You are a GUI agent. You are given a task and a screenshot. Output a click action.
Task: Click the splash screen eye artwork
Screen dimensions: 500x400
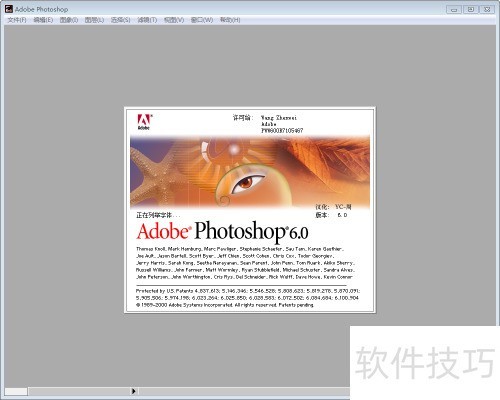coord(248,183)
